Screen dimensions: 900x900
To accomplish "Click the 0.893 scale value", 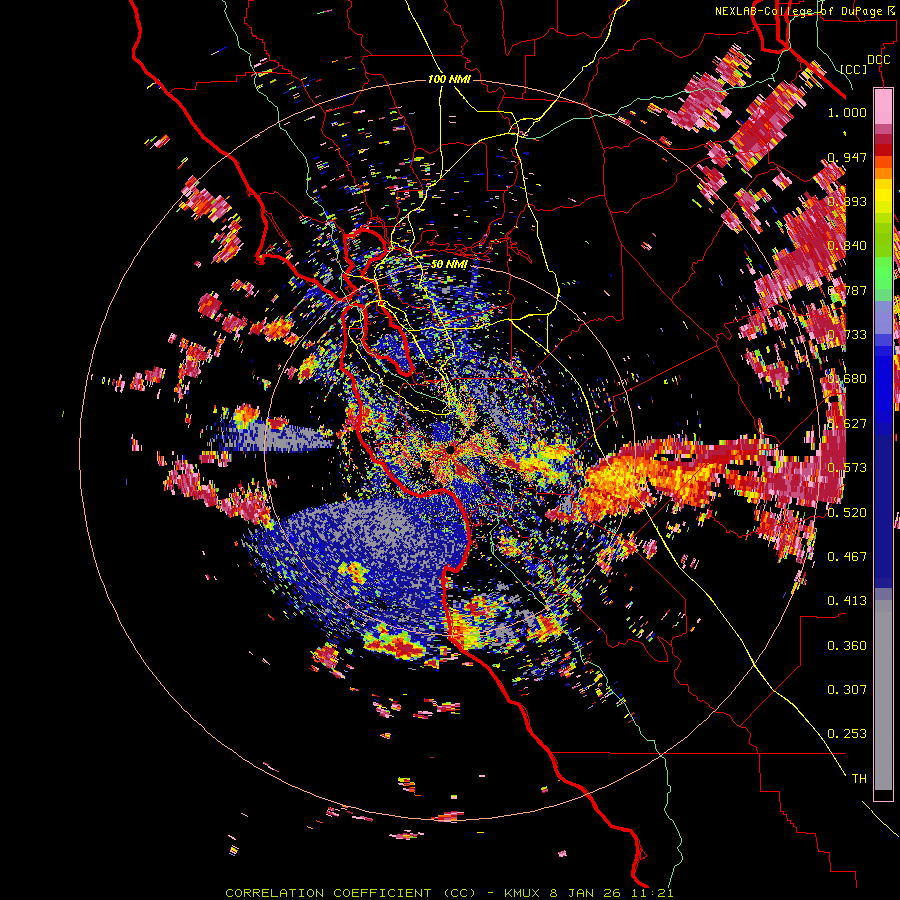I will 847,201.
